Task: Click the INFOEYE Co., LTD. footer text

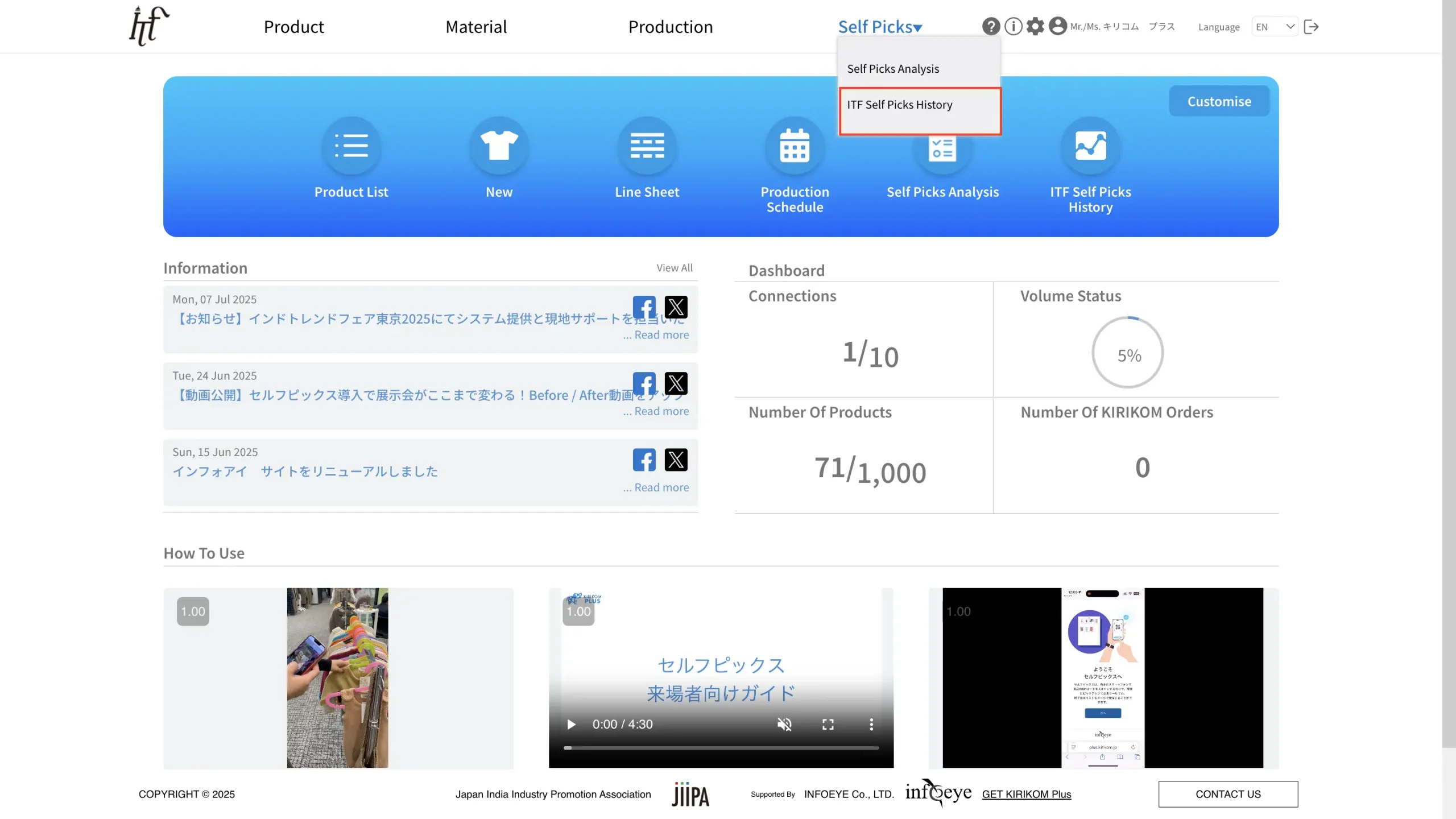Action: click(x=849, y=794)
